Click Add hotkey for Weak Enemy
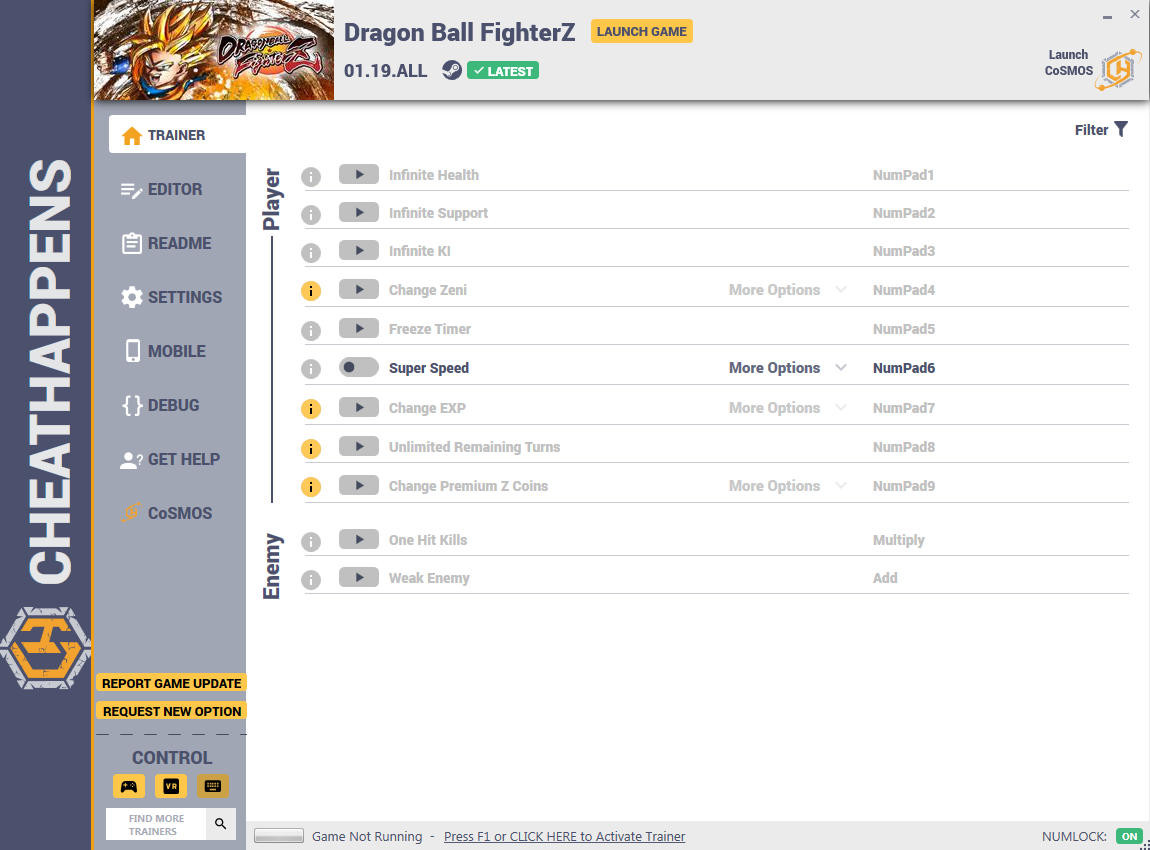 885,578
